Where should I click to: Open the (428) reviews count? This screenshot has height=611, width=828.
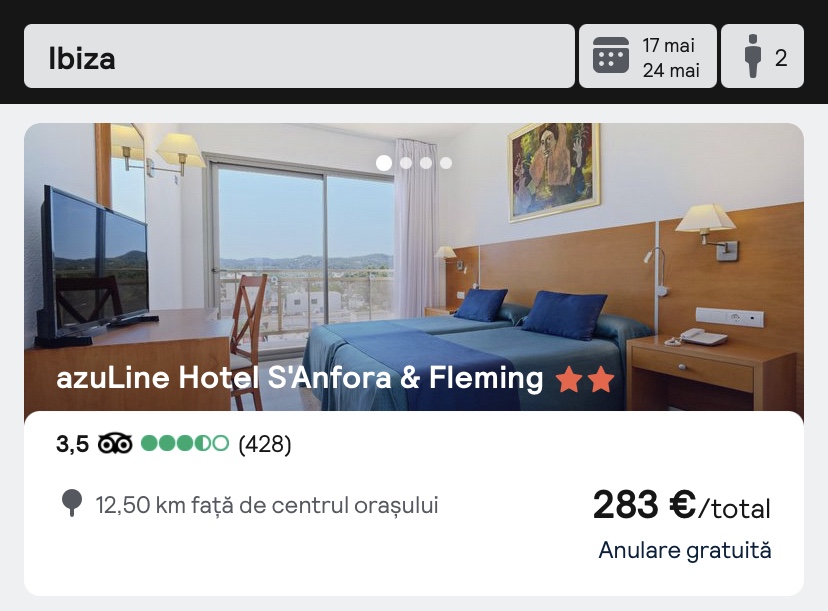(265, 444)
